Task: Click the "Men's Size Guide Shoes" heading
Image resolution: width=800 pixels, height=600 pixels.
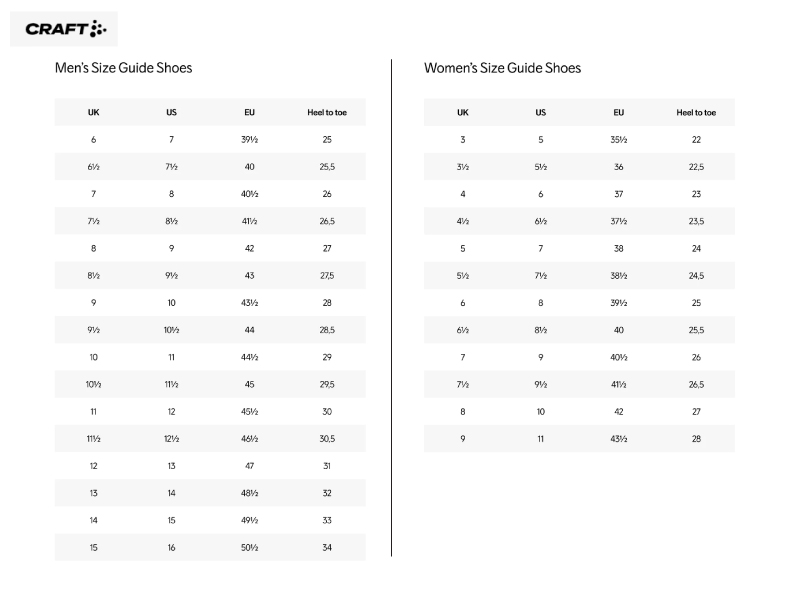Action: pos(123,68)
